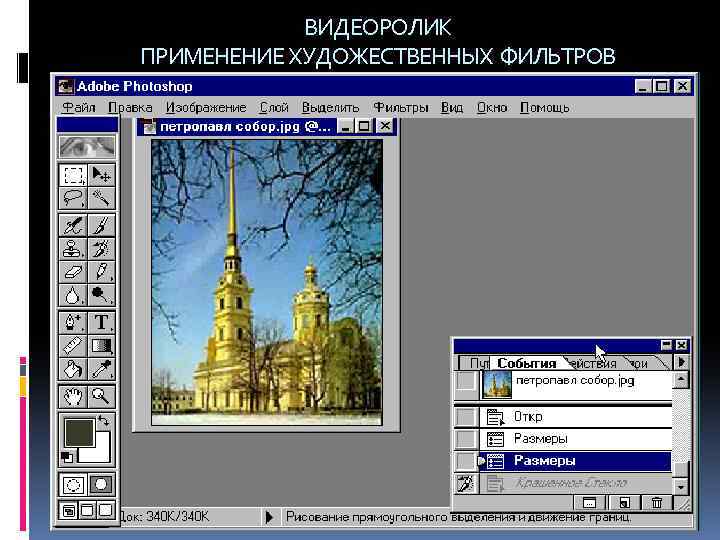Viewport: 720px width, 540px height.
Task: Click history brush marker beside Крашенное стекло
Action: pos(466,484)
